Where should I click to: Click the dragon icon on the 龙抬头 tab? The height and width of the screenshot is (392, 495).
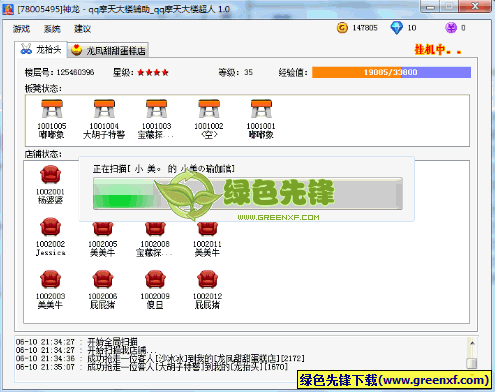[26, 49]
